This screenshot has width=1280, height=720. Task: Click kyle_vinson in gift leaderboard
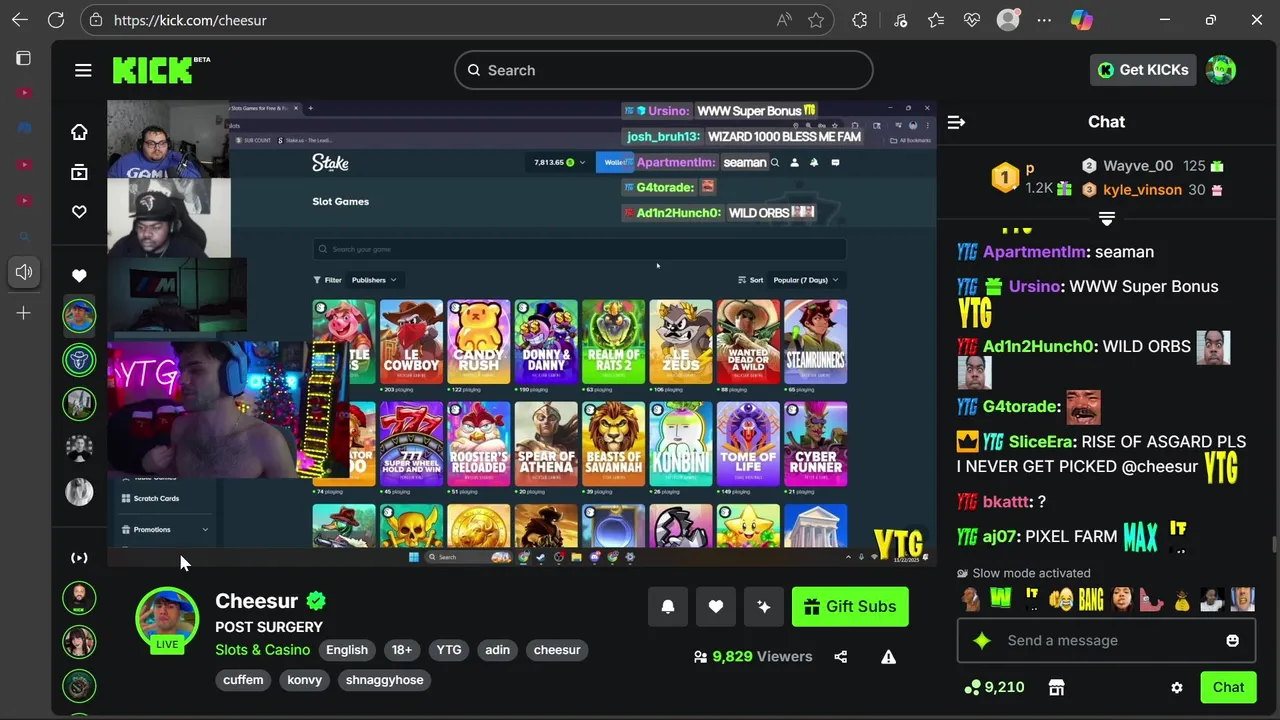1142,189
